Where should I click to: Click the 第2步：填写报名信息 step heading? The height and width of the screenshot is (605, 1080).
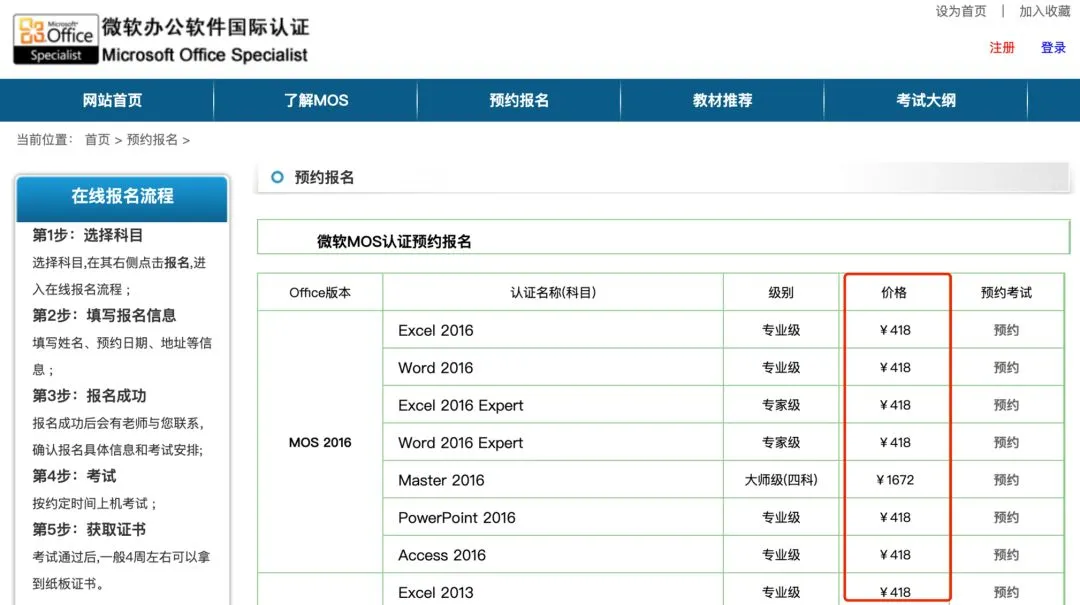[104, 316]
